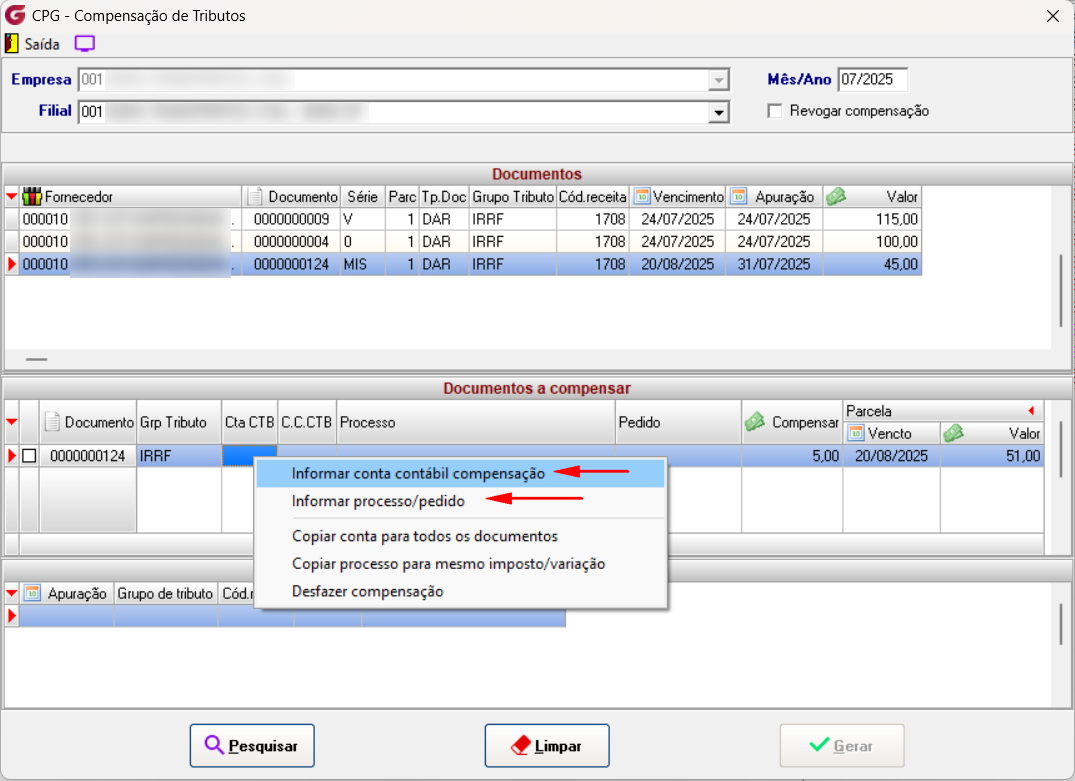Click the Parcela Valor cell 51,00
The height and width of the screenshot is (781, 1075).
tap(992, 456)
